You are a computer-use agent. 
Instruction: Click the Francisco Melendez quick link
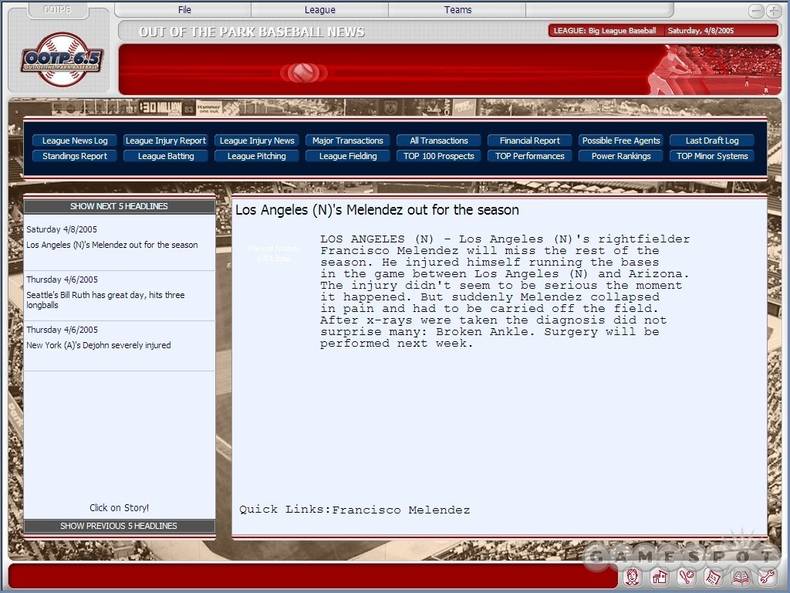click(x=400, y=510)
